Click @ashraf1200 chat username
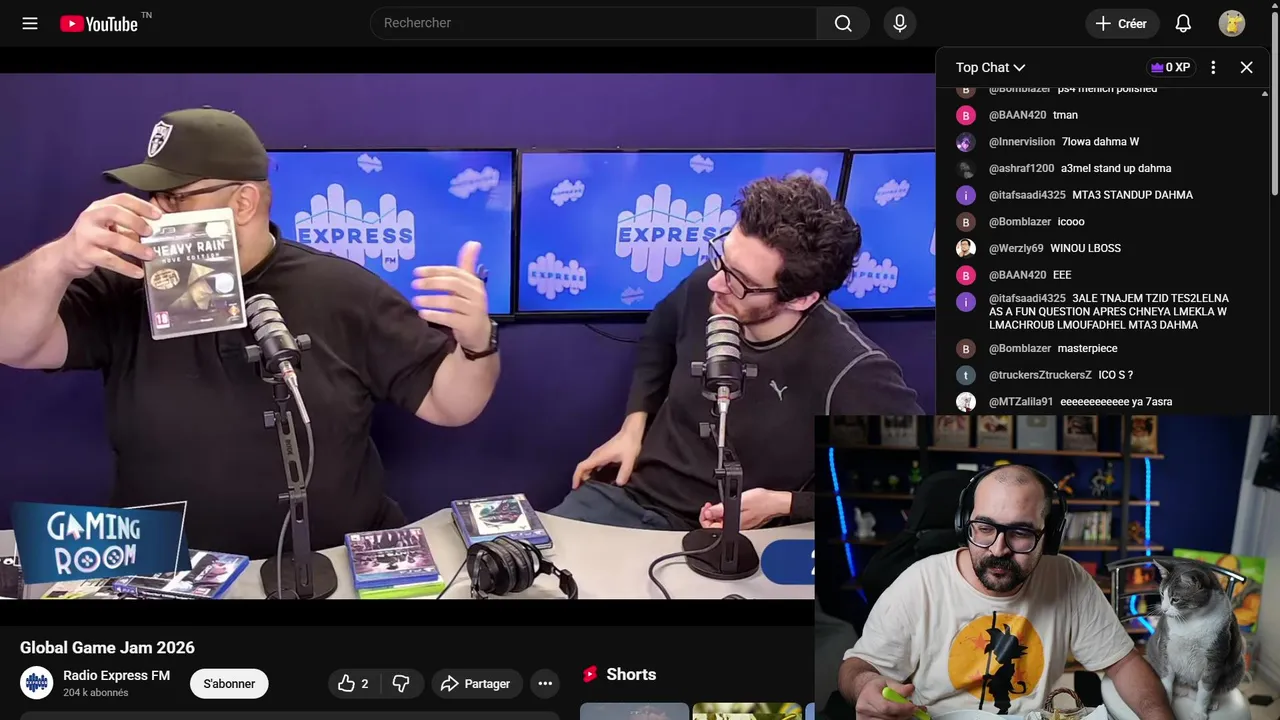The image size is (1280, 720). point(1021,168)
